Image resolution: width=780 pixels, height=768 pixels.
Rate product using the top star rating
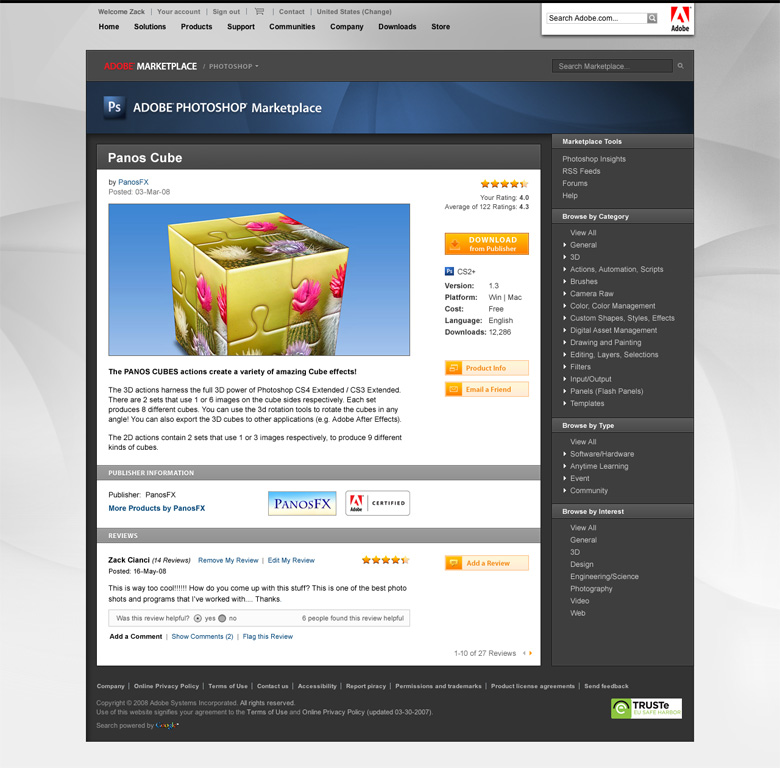tap(504, 184)
